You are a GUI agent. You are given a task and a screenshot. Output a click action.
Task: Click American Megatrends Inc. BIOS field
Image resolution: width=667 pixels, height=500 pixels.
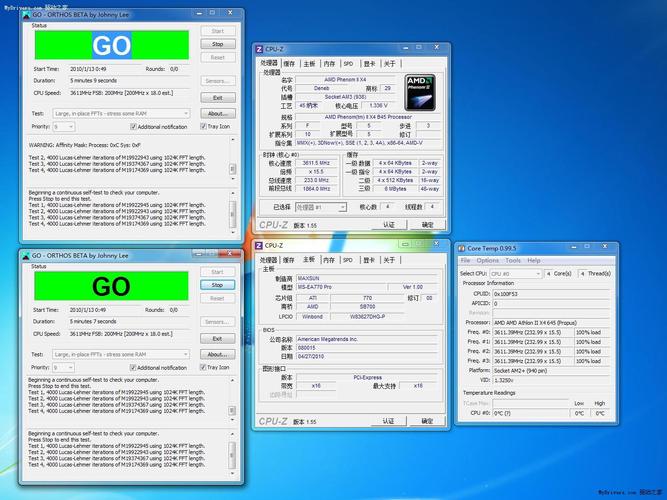(367, 339)
